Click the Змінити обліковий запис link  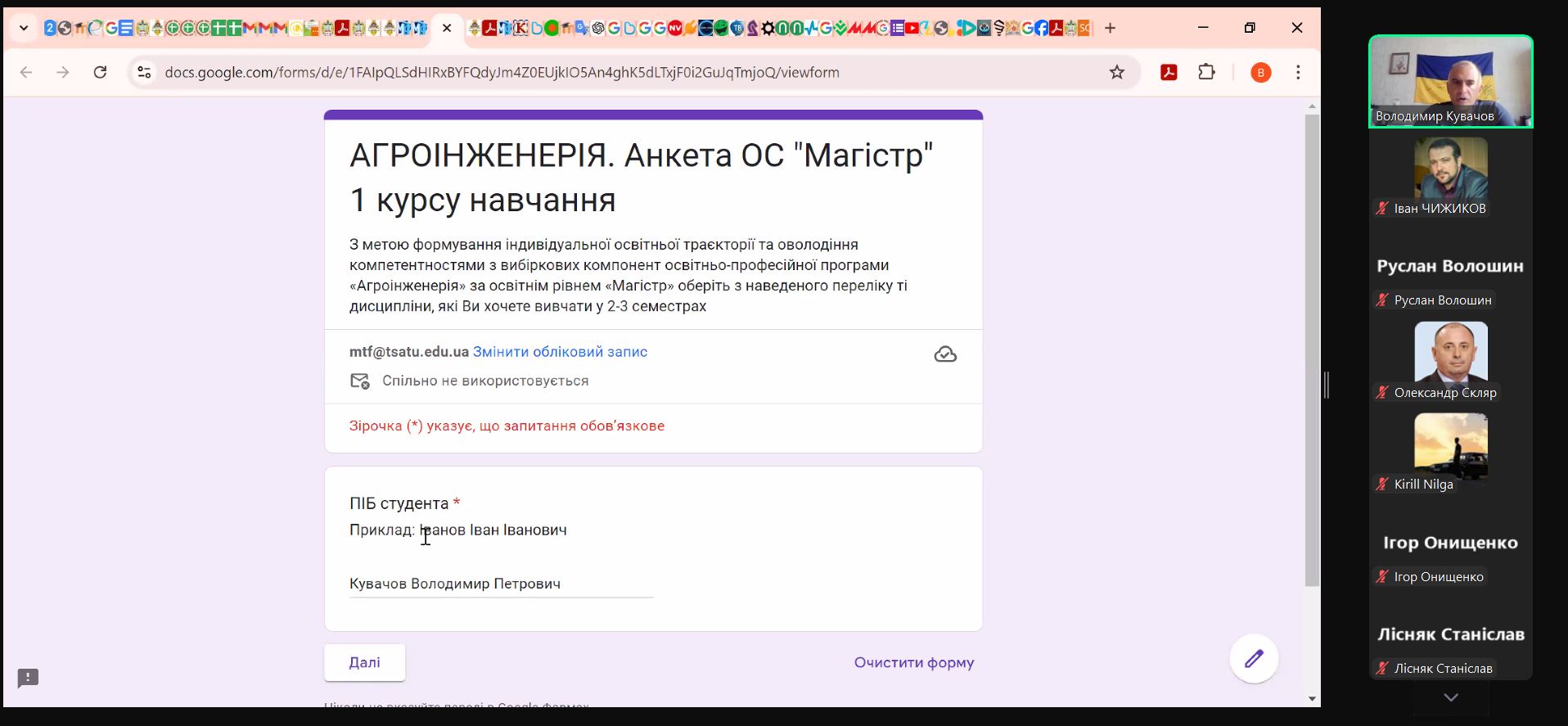coord(560,352)
